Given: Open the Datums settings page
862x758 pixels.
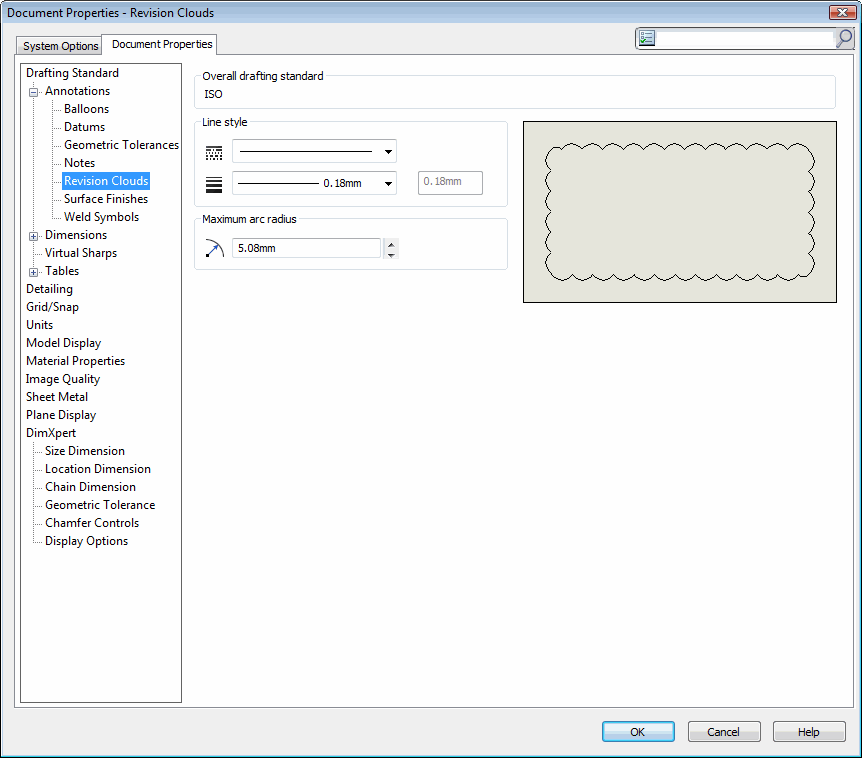Looking at the screenshot, I should click(x=84, y=127).
